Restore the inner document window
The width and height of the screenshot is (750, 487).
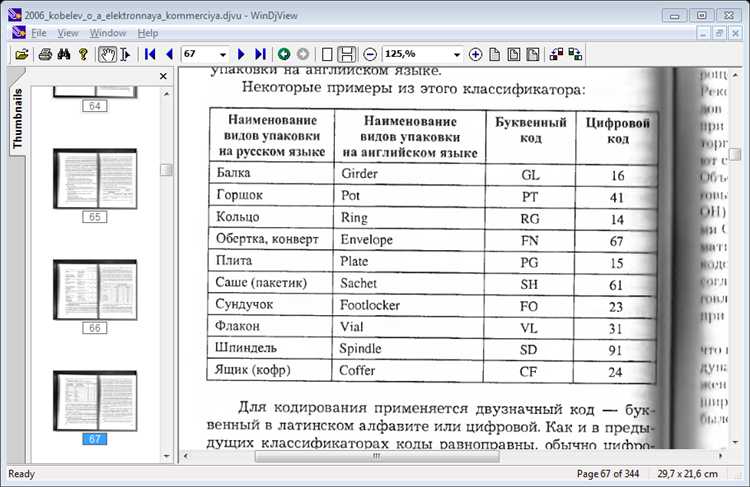(x=719, y=33)
